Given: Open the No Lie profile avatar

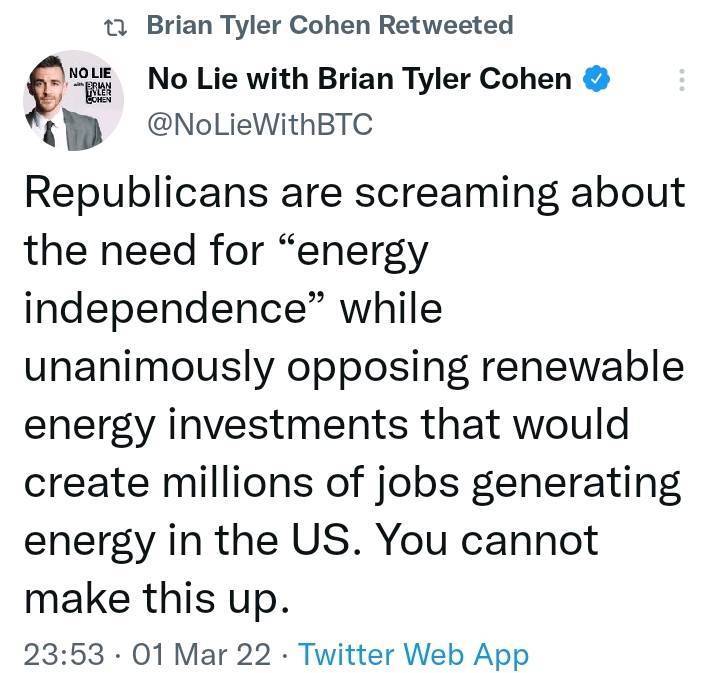Looking at the screenshot, I should tap(71, 102).
